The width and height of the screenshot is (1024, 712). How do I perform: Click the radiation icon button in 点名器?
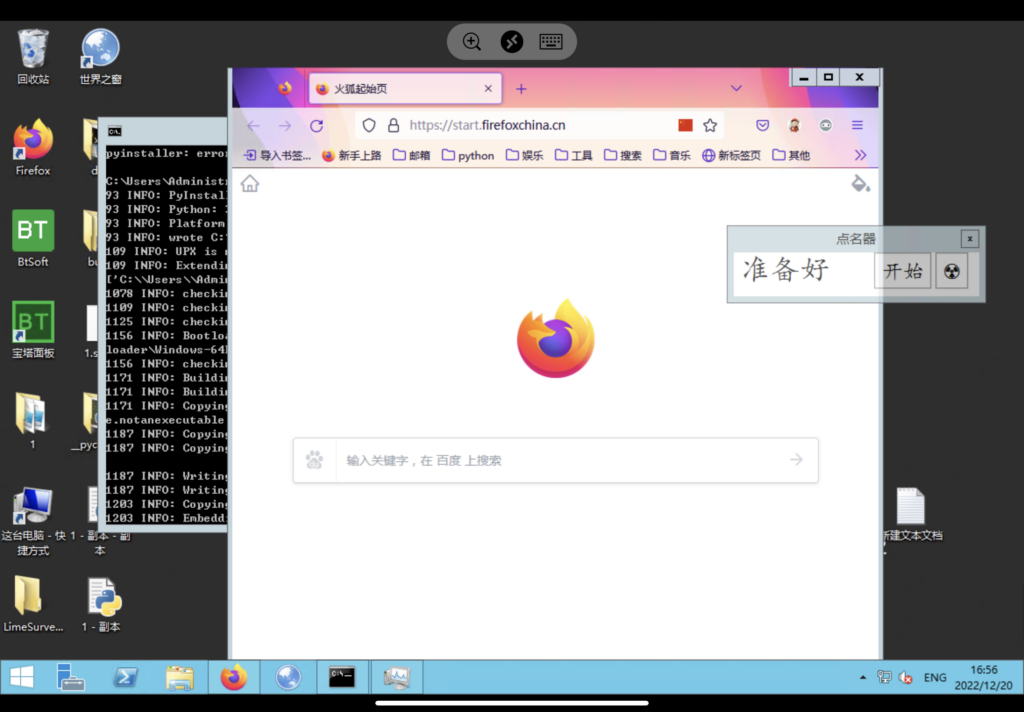pyautogui.click(x=952, y=271)
